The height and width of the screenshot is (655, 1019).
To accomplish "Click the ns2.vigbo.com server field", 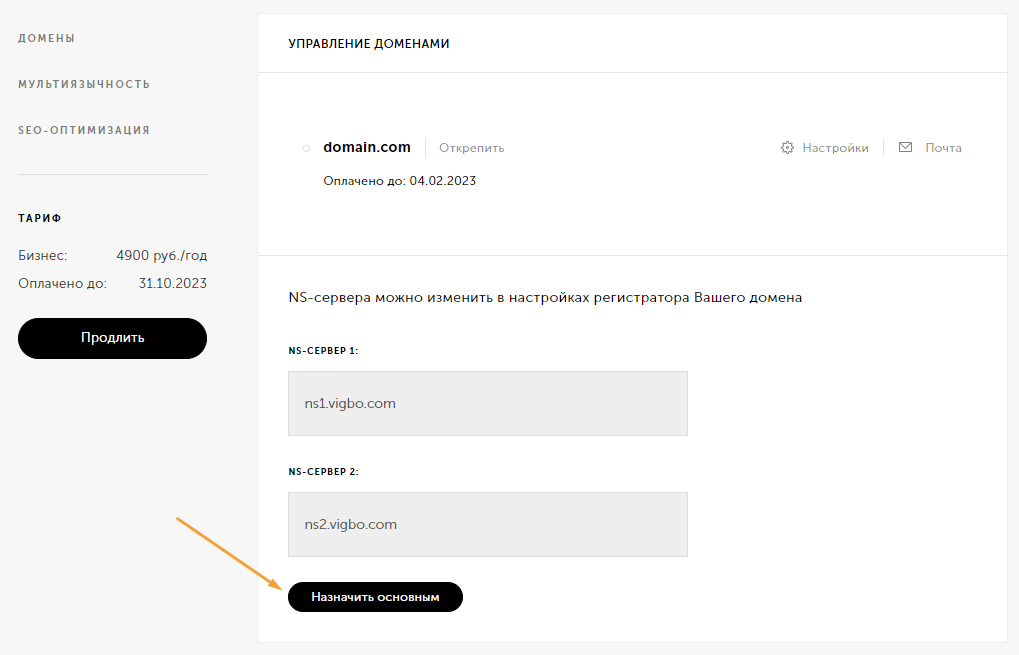I will 487,524.
